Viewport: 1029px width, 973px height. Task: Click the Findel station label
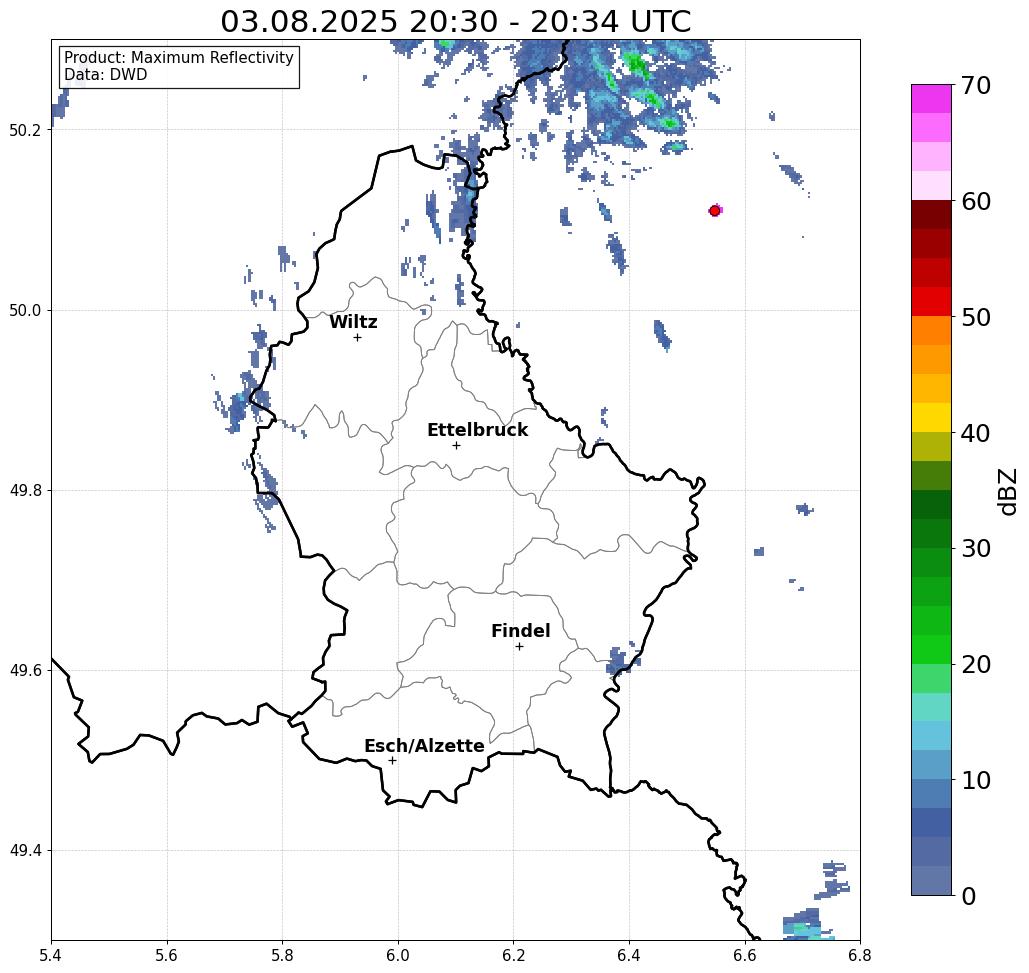pyautogui.click(x=520, y=631)
